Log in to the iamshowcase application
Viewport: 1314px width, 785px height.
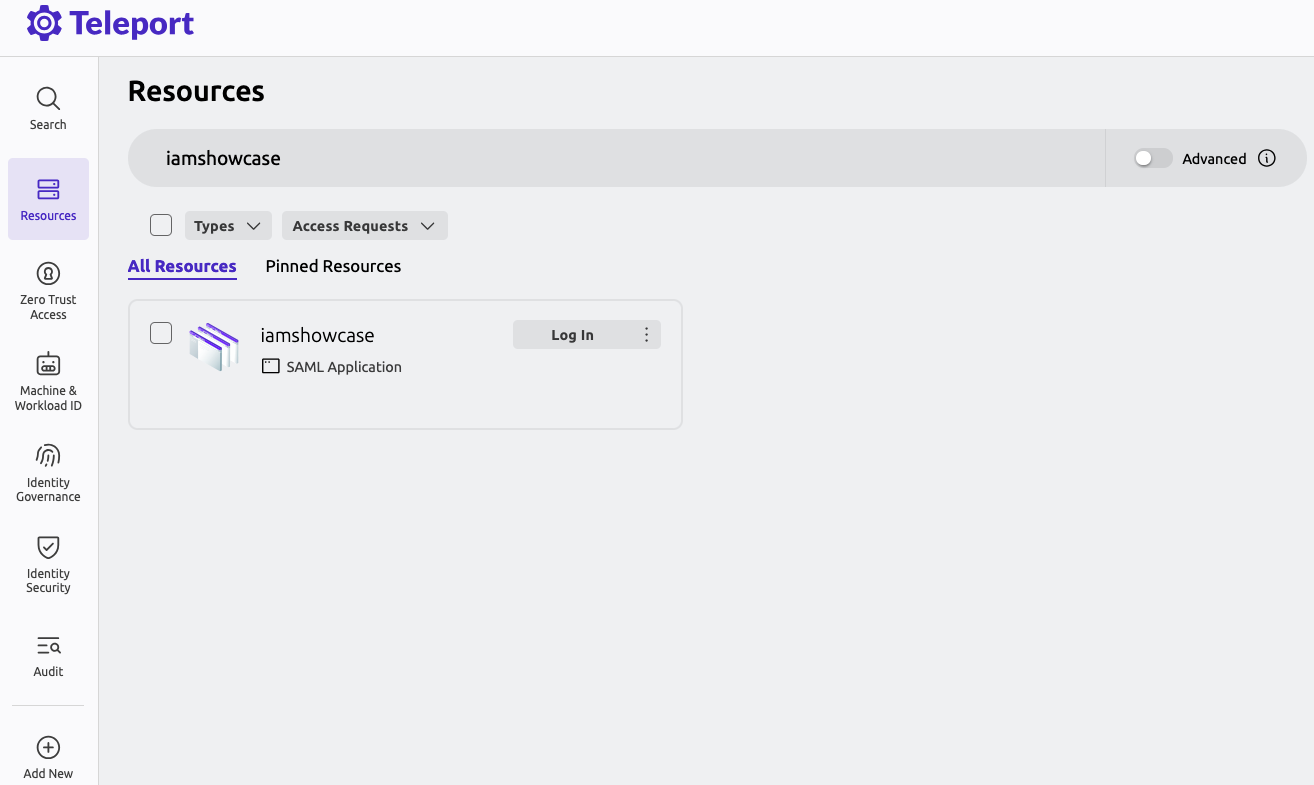click(572, 334)
